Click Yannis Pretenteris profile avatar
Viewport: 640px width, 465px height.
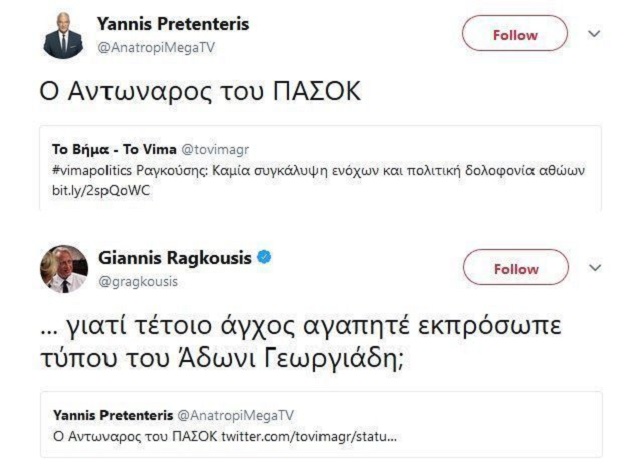[64, 36]
